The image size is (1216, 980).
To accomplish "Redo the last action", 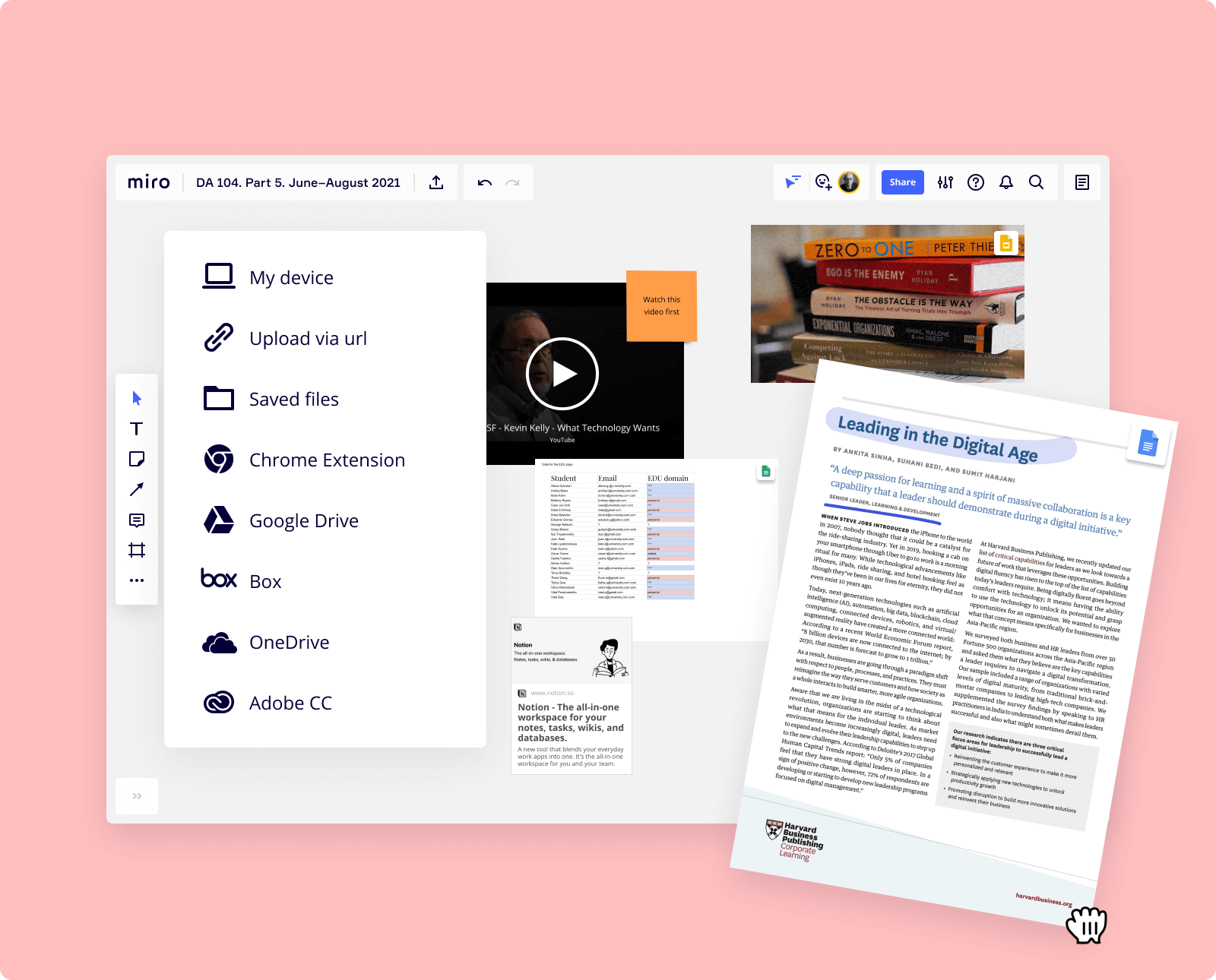I will tap(513, 182).
